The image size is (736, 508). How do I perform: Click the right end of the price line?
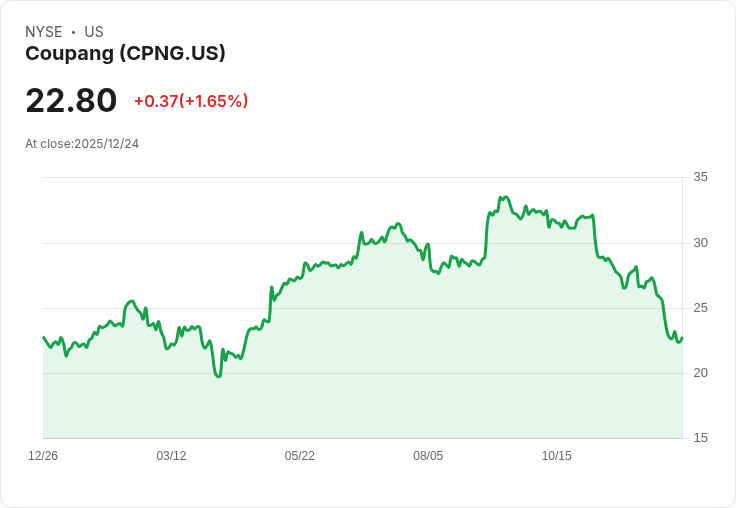(x=682, y=337)
